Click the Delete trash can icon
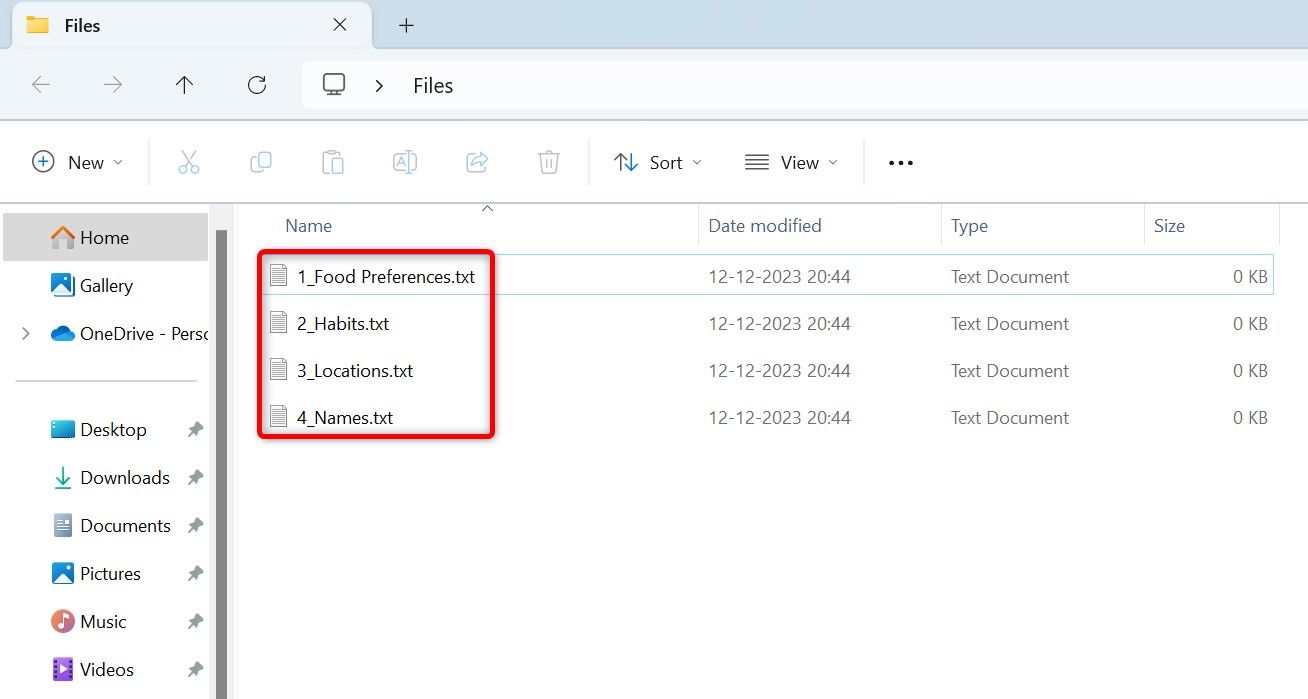Image resolution: width=1308 pixels, height=699 pixels. pos(549,162)
